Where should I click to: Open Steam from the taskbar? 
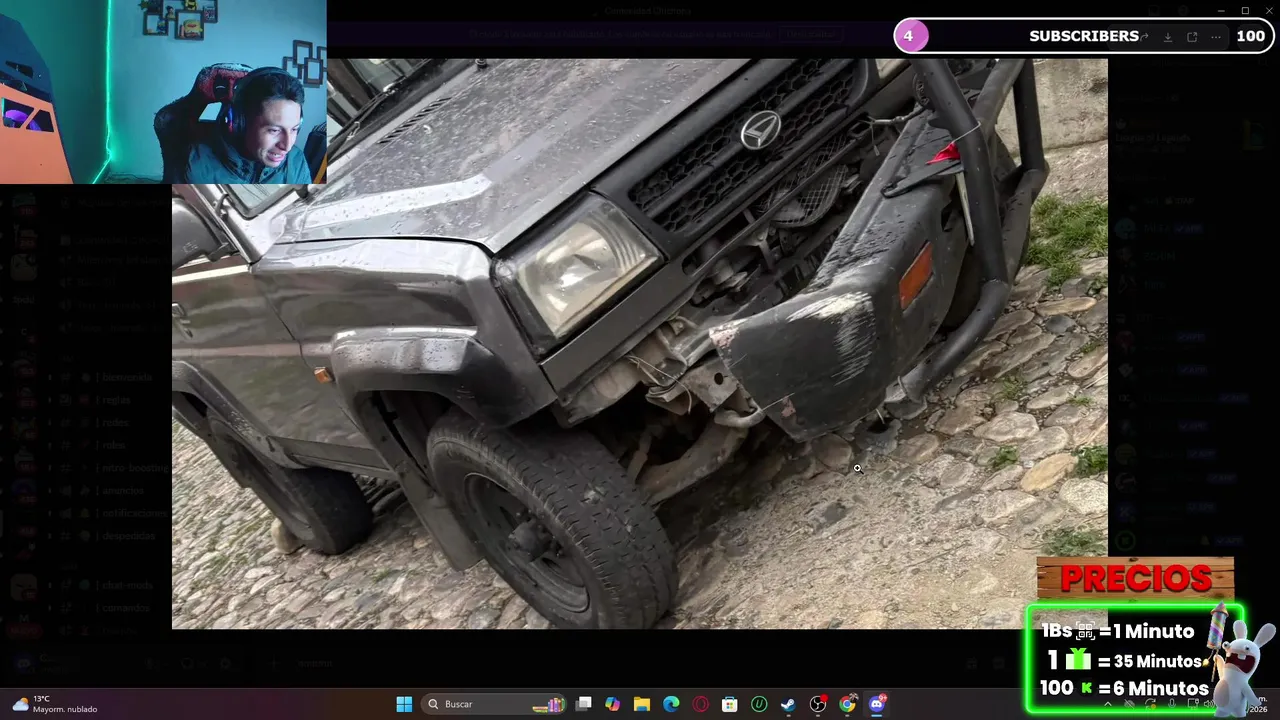pyautogui.click(x=788, y=704)
